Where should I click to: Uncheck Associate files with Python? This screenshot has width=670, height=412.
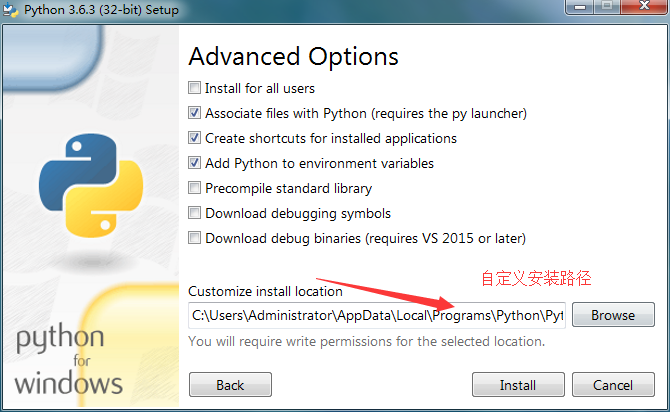(x=194, y=113)
